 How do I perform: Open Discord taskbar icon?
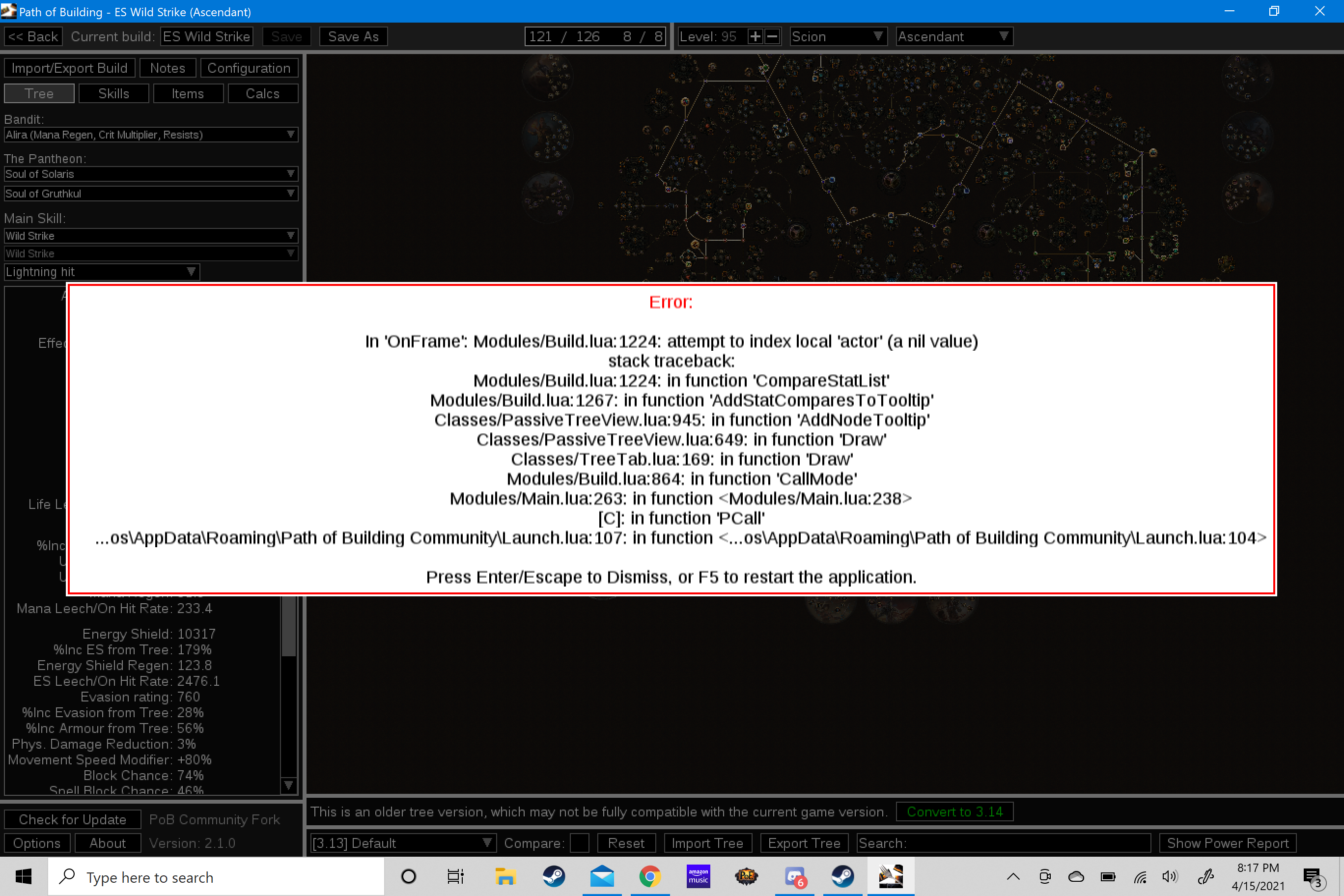(795, 876)
